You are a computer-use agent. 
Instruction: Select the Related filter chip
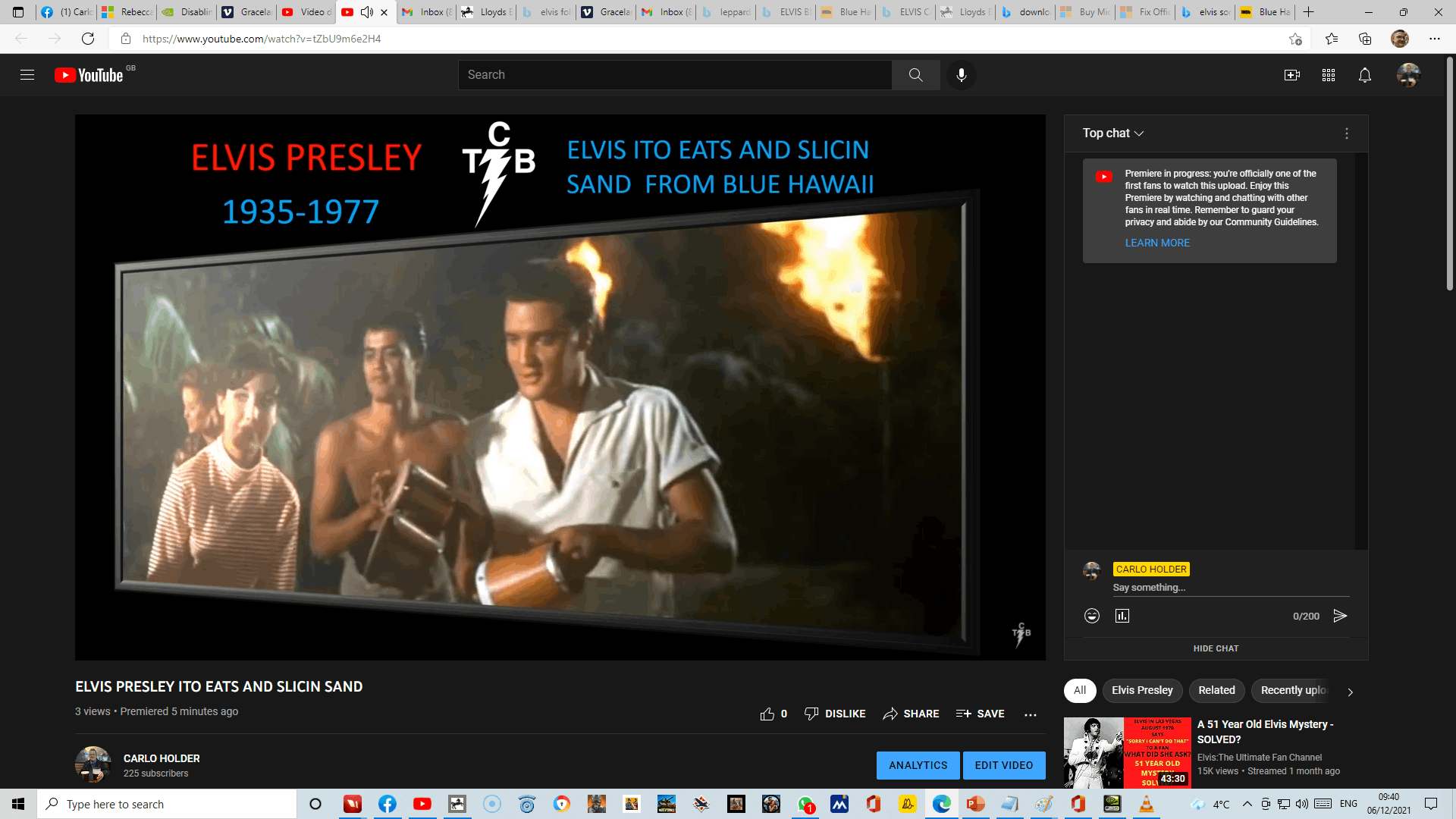click(1216, 690)
